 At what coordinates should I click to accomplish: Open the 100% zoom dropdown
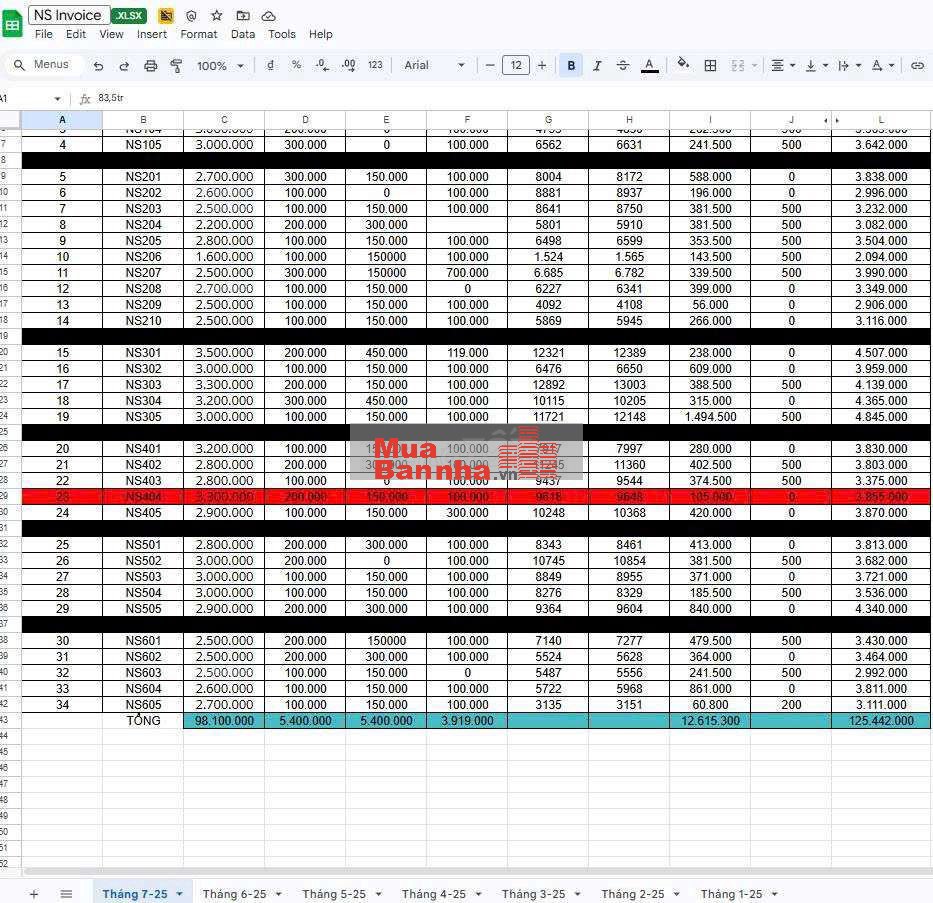click(x=220, y=66)
